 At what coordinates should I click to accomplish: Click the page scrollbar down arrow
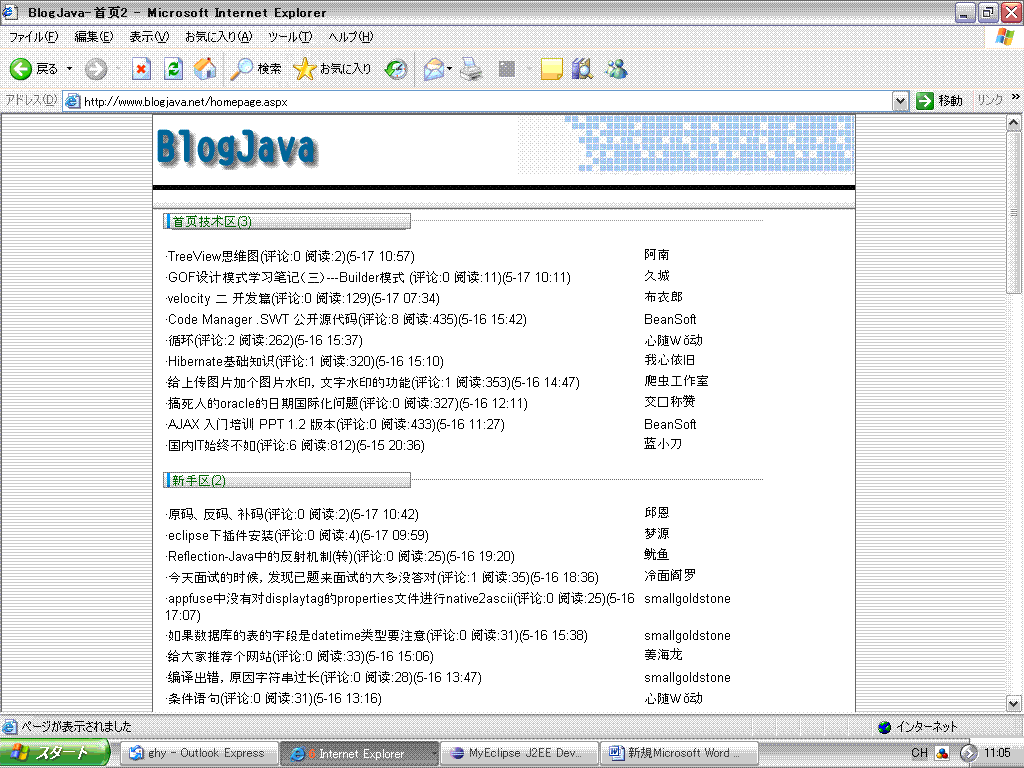(x=1014, y=704)
